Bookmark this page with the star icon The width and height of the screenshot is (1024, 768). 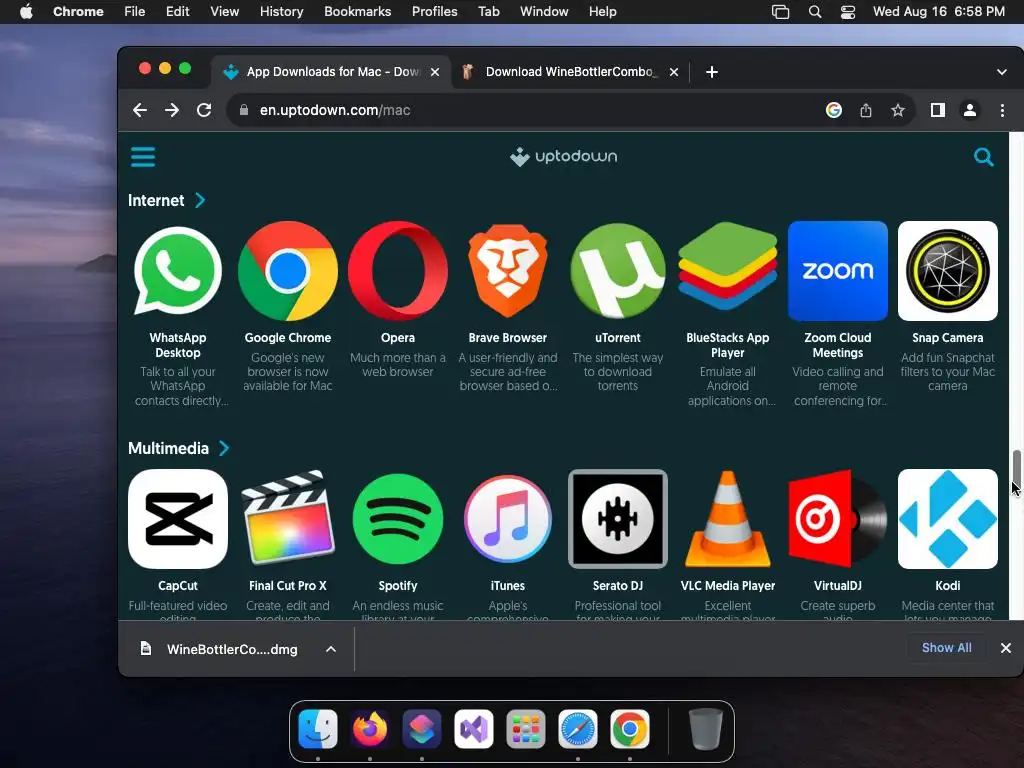898,110
